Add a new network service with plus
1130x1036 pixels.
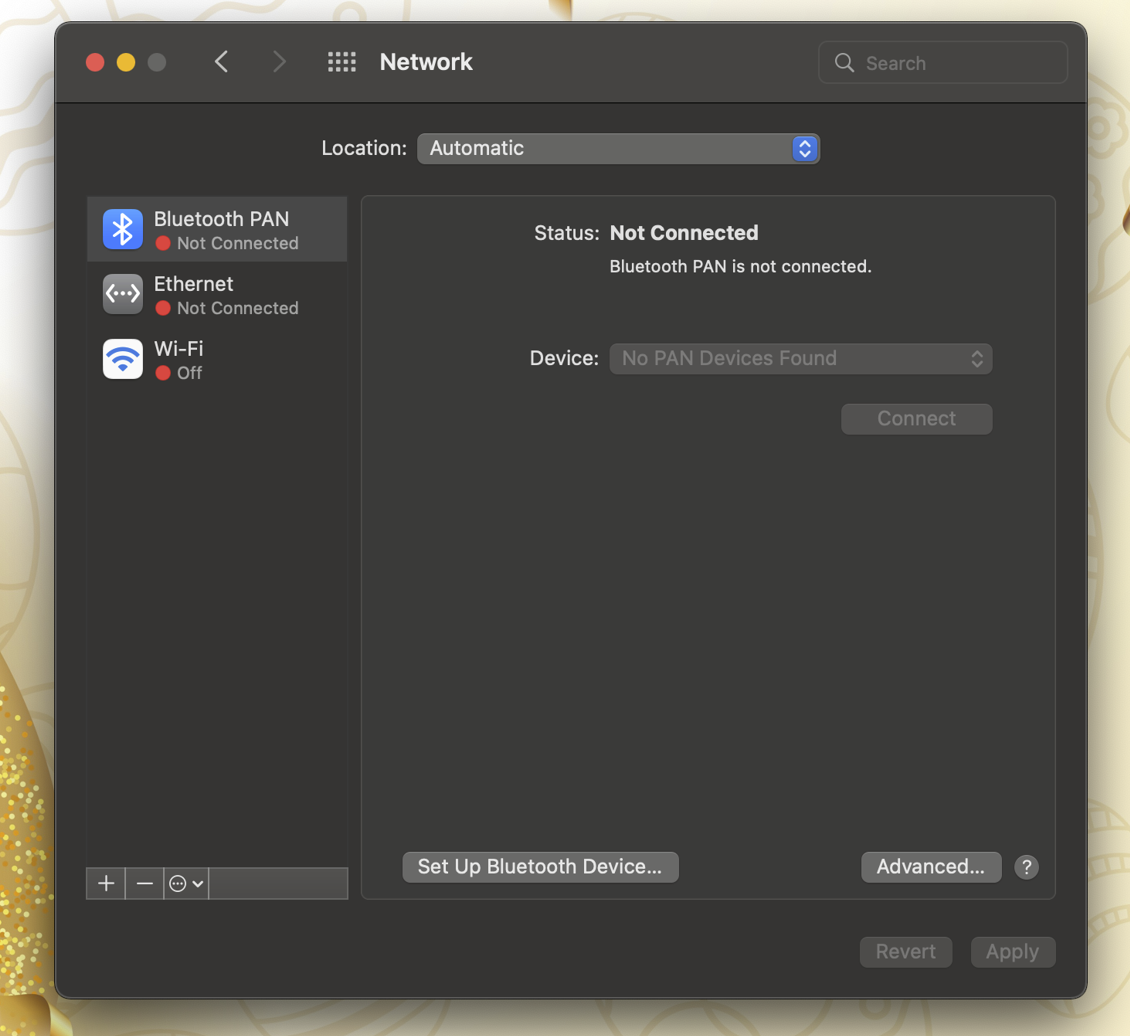click(x=106, y=883)
